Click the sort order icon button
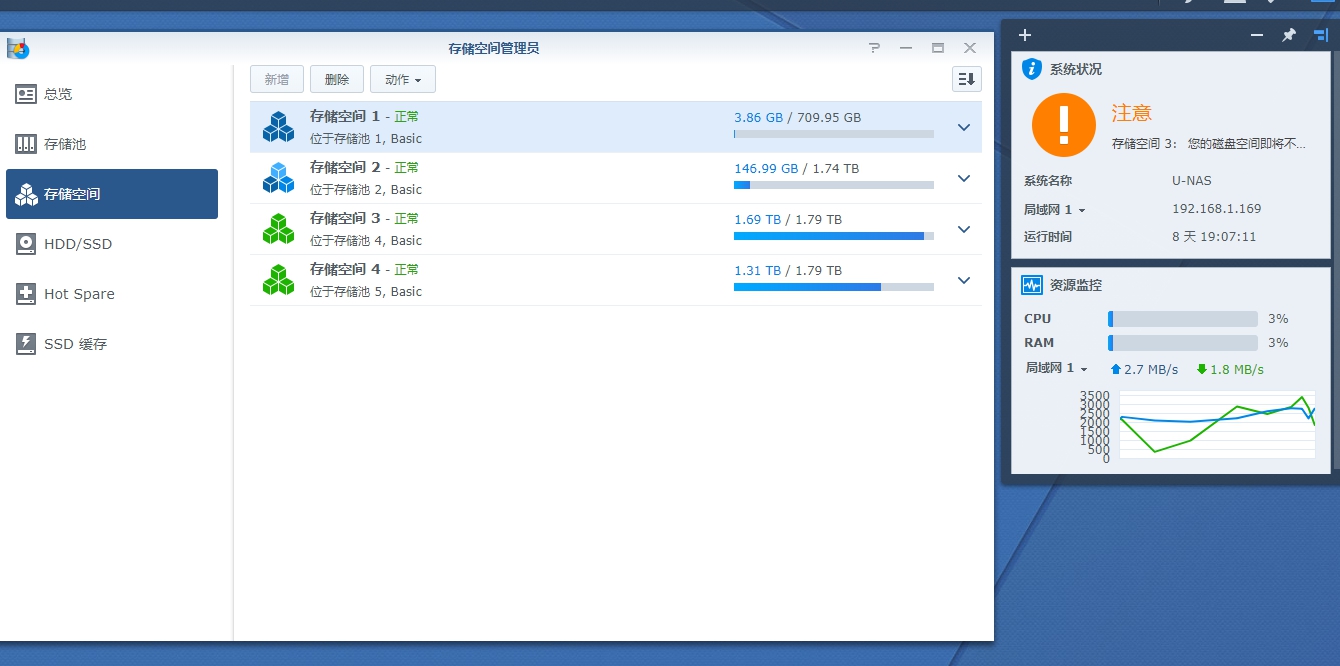Image resolution: width=1340 pixels, height=666 pixels. [x=966, y=79]
